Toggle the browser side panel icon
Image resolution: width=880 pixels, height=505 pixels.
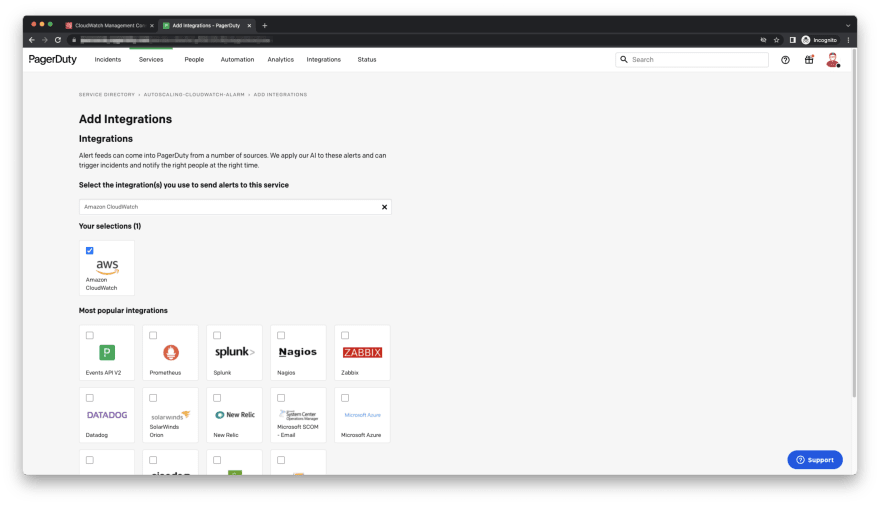coord(792,40)
